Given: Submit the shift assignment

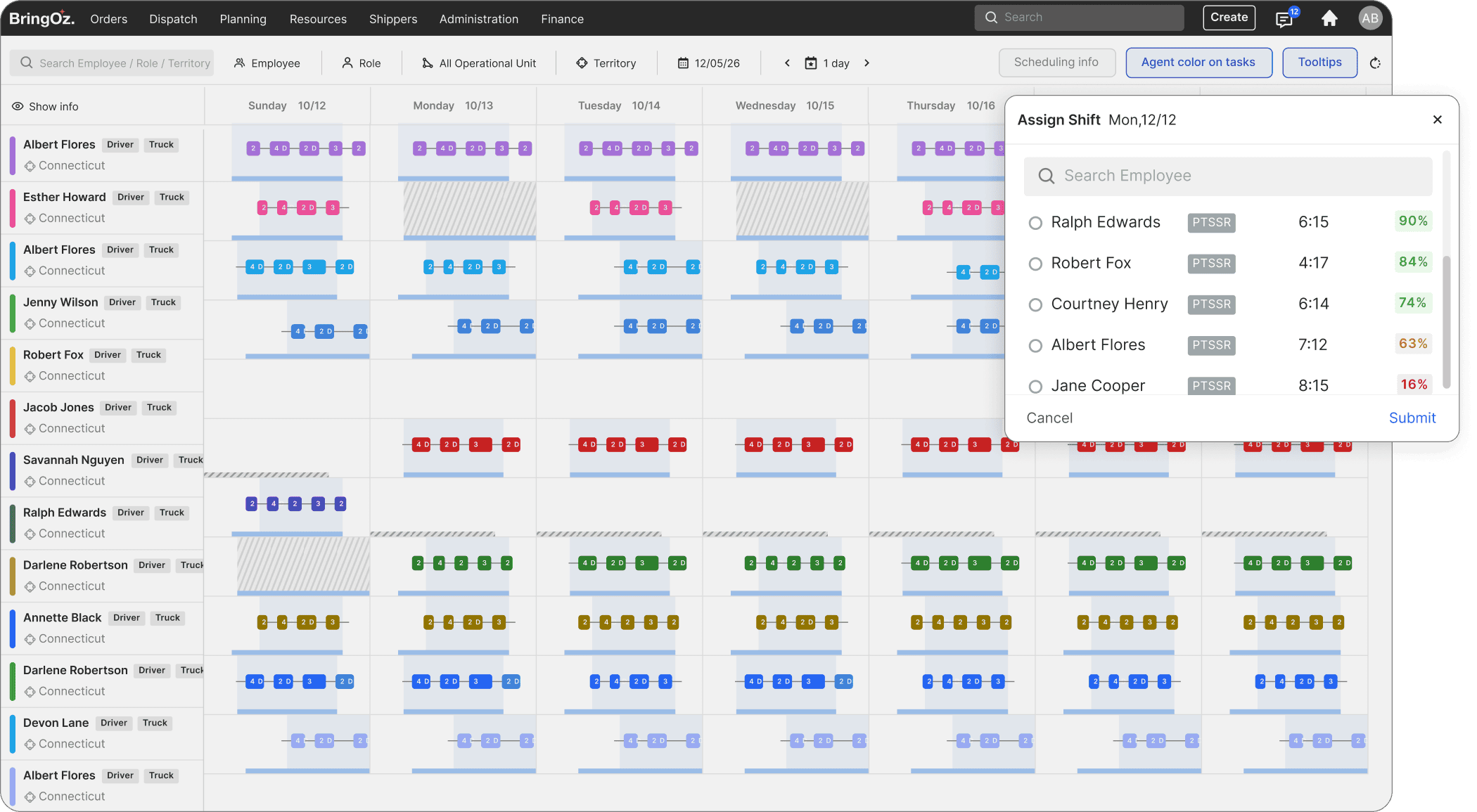Looking at the screenshot, I should coord(1412,418).
